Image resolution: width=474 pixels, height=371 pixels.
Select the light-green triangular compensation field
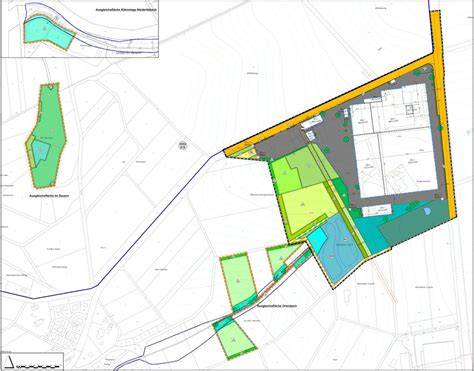(282, 258)
